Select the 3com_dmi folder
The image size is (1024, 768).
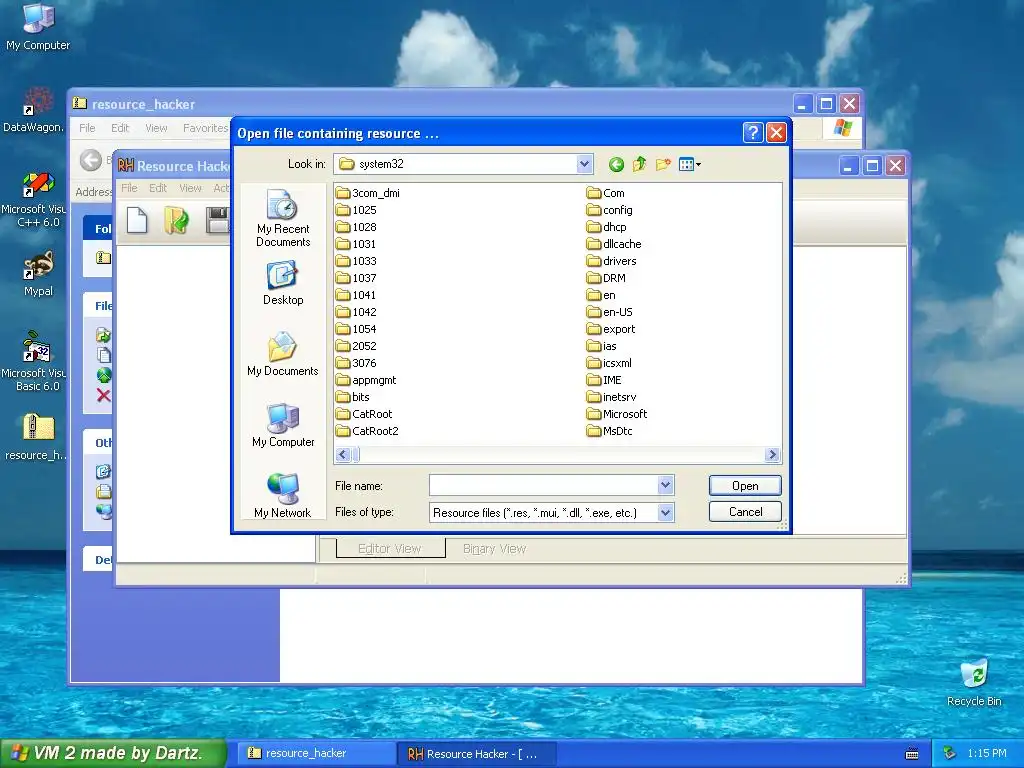pos(368,193)
